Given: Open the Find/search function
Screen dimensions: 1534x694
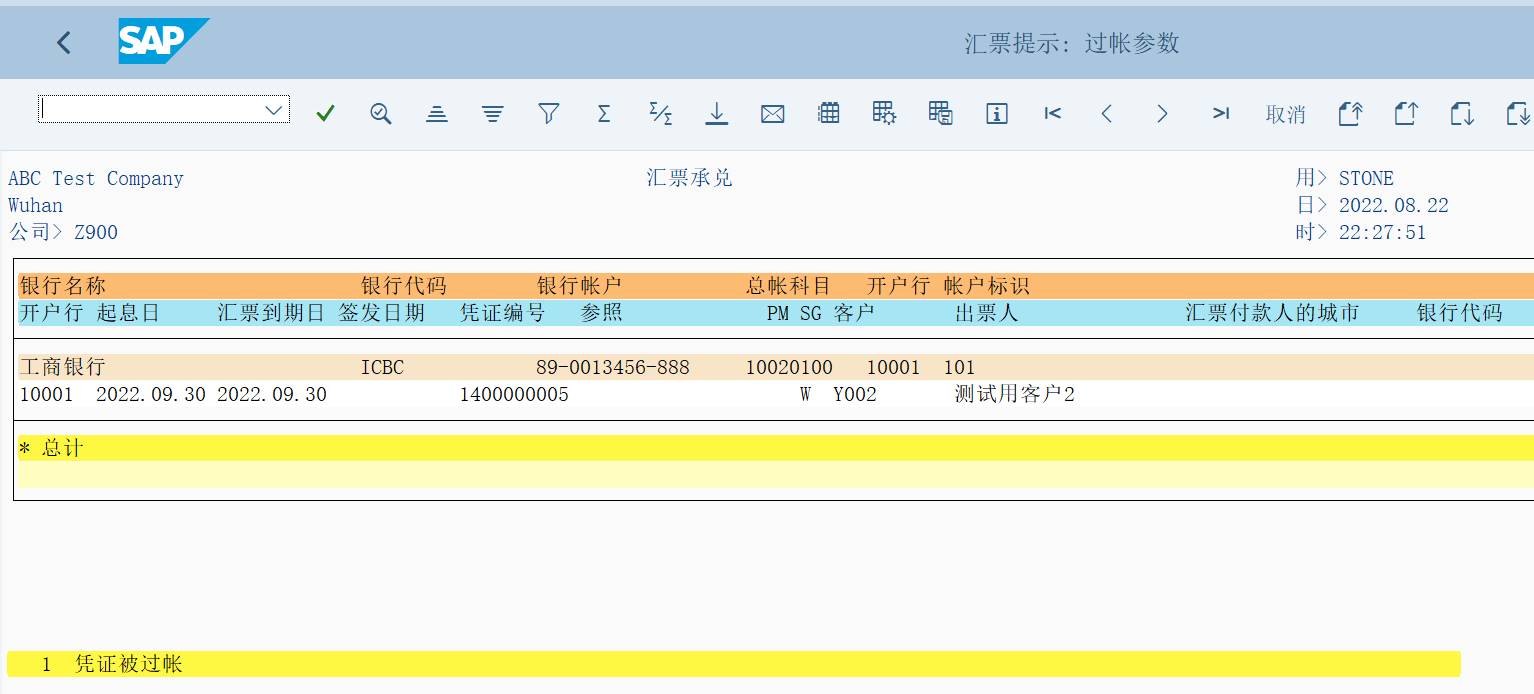Looking at the screenshot, I should [x=380, y=113].
